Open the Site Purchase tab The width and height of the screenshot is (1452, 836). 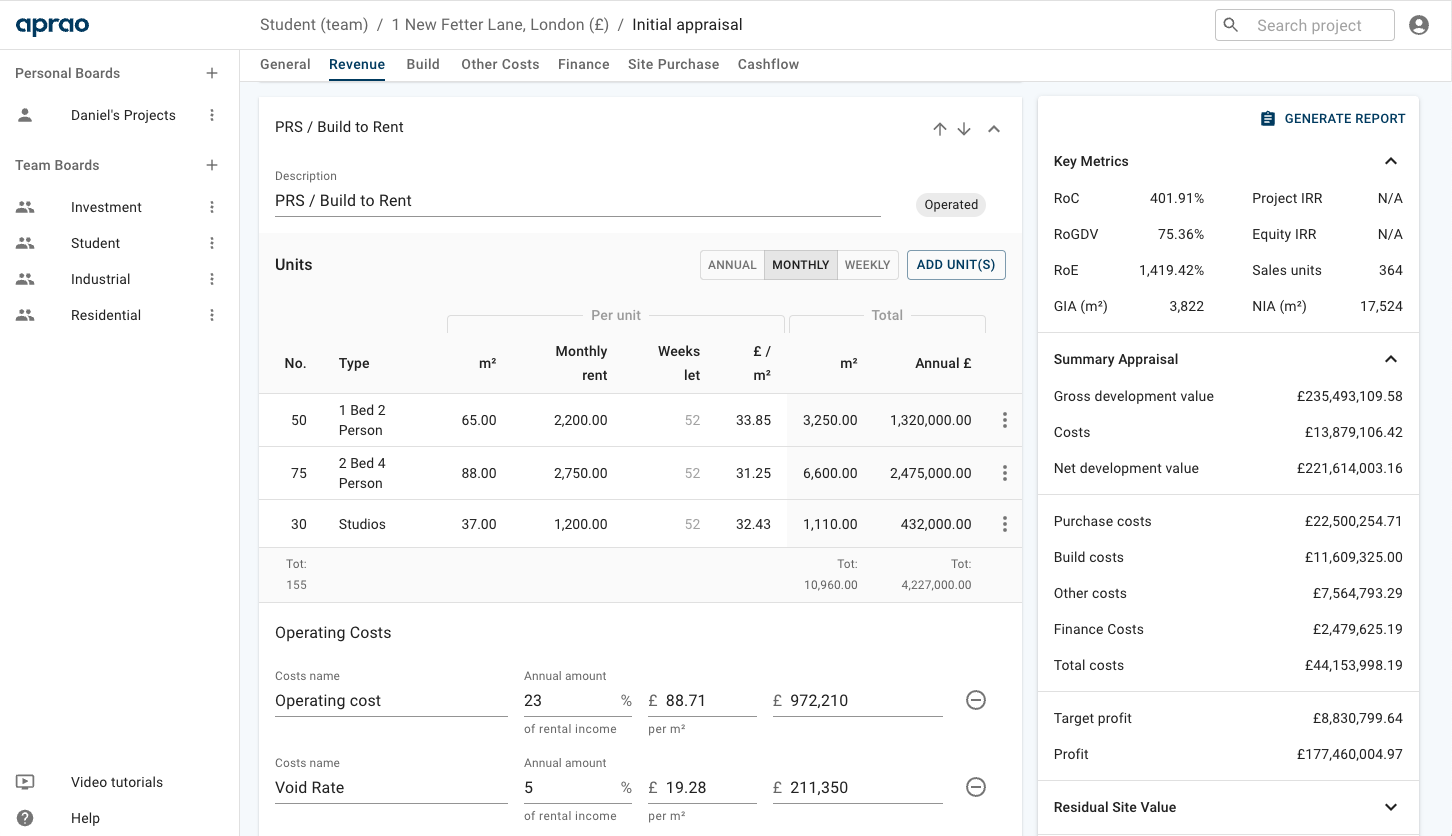tap(674, 64)
